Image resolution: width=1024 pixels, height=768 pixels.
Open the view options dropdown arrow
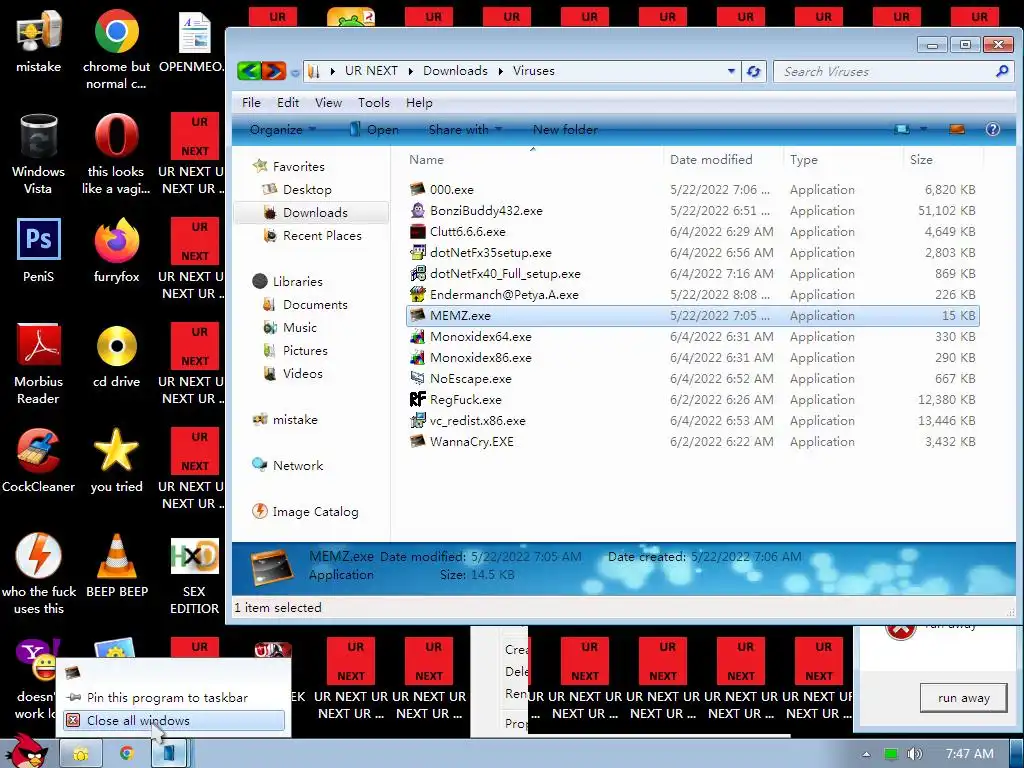pyautogui.click(x=923, y=129)
